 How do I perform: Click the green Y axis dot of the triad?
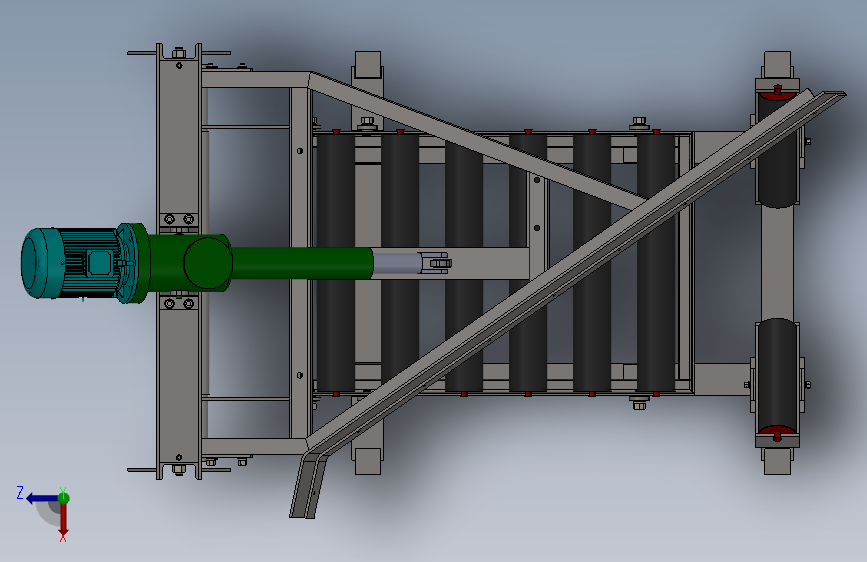click(x=64, y=498)
